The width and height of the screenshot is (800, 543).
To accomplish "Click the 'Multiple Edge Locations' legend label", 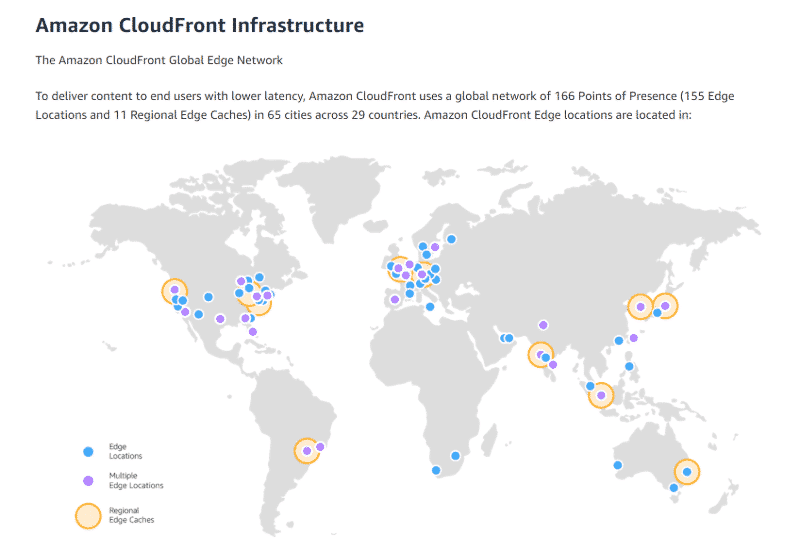I will [136, 480].
